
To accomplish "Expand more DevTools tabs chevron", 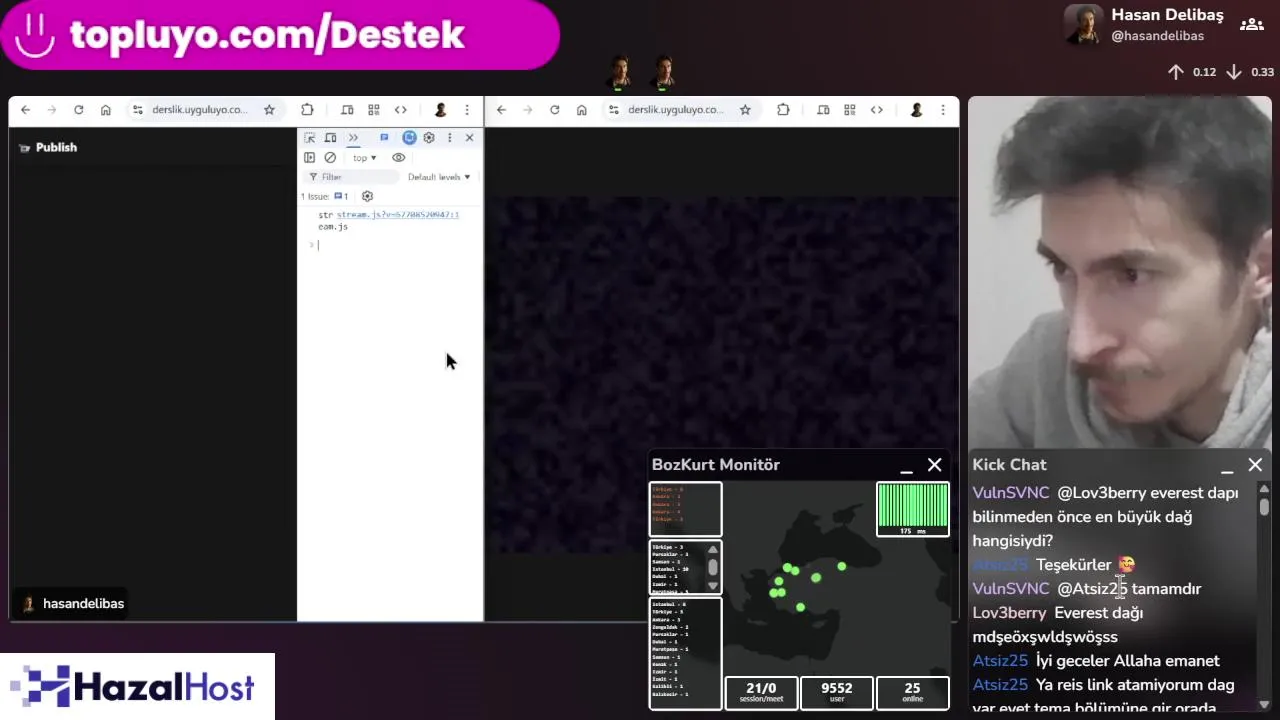I will coord(353,138).
